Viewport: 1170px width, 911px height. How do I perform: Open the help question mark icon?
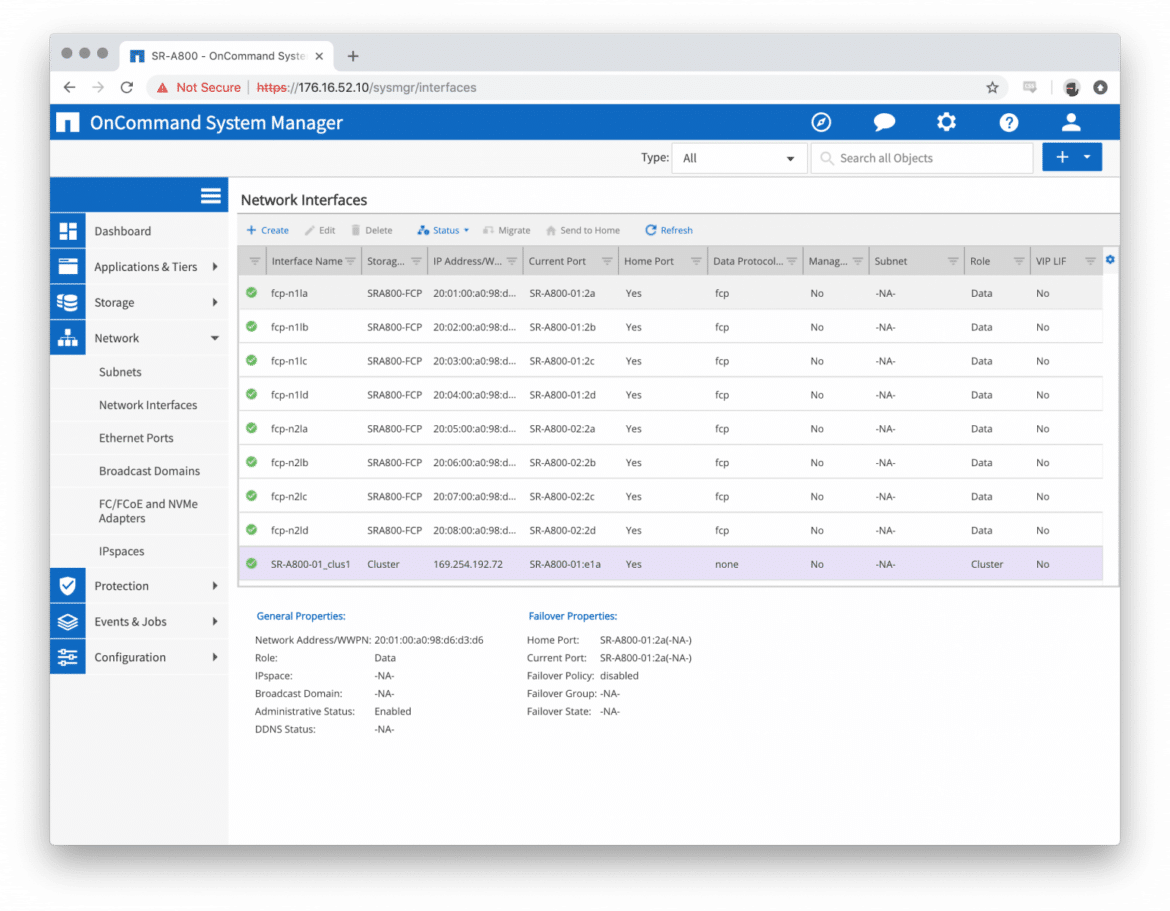(x=1009, y=122)
